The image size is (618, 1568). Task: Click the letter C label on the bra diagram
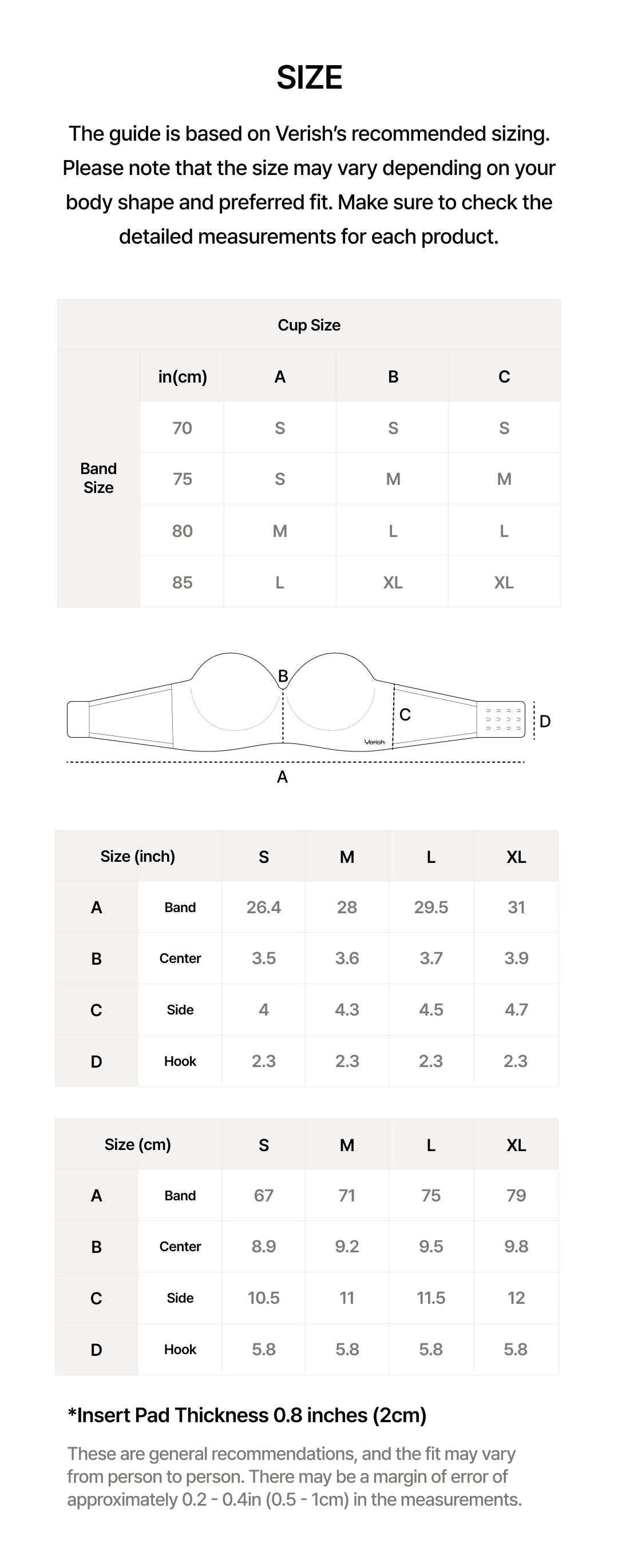405,715
